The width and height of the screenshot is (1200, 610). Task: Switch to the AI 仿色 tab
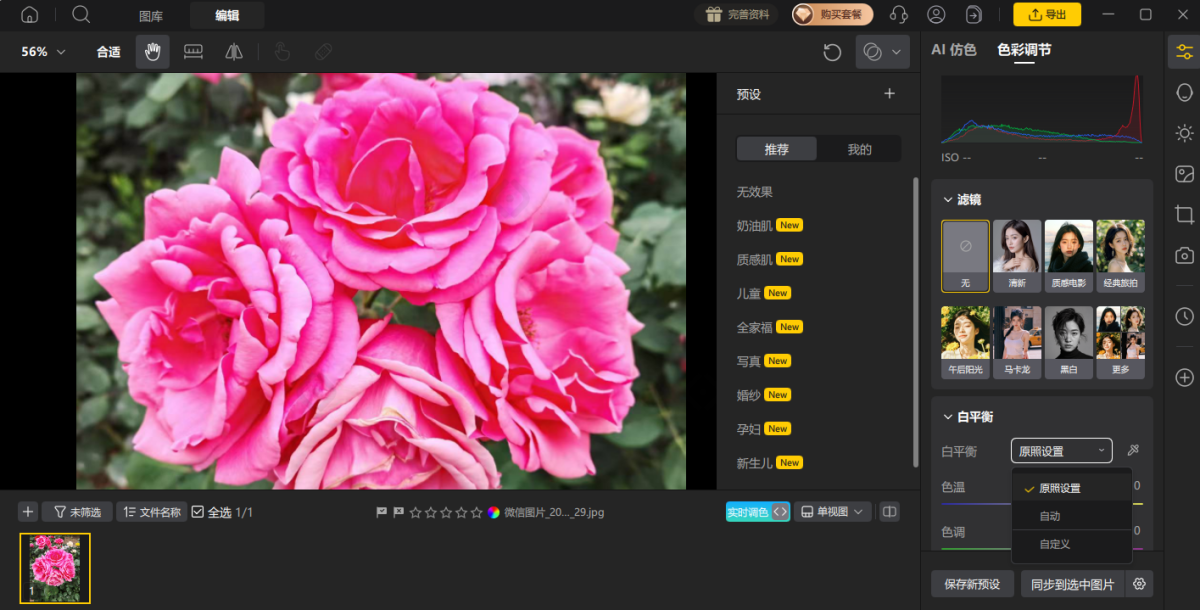click(x=954, y=50)
